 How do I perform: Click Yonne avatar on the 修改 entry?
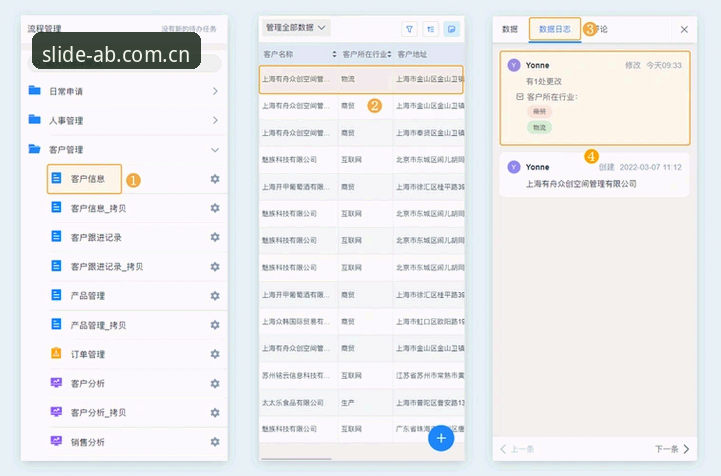[x=514, y=65]
